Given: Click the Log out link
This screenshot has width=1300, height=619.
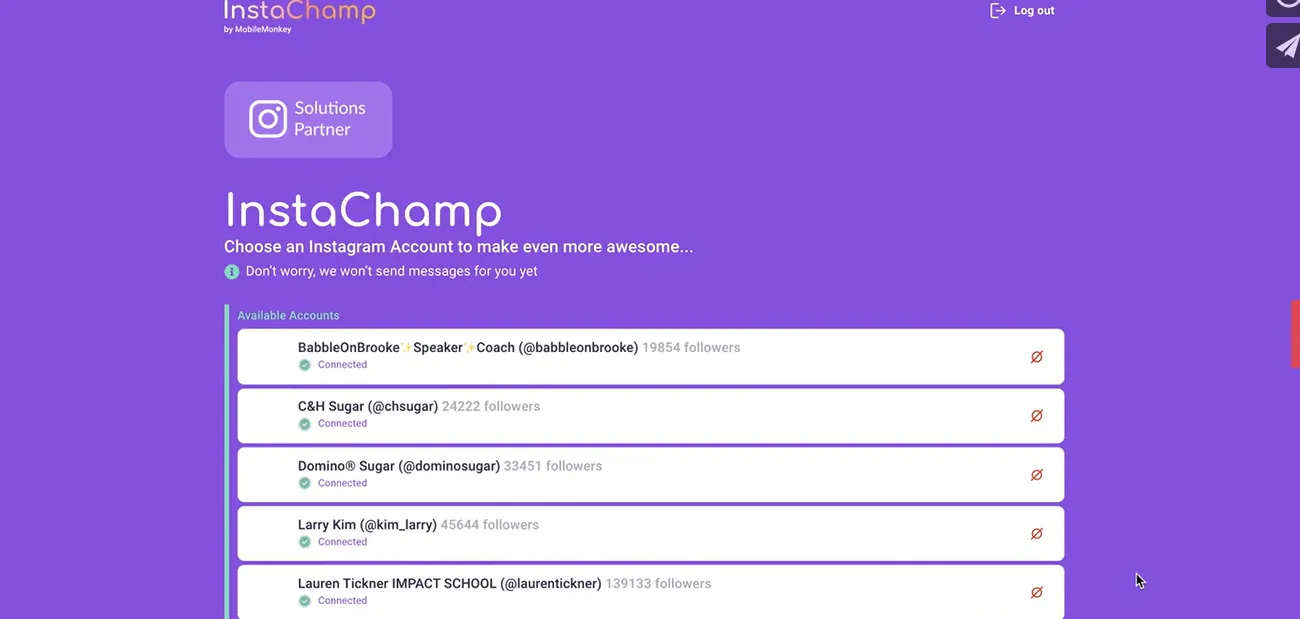Looking at the screenshot, I should pyautogui.click(x=1022, y=10).
